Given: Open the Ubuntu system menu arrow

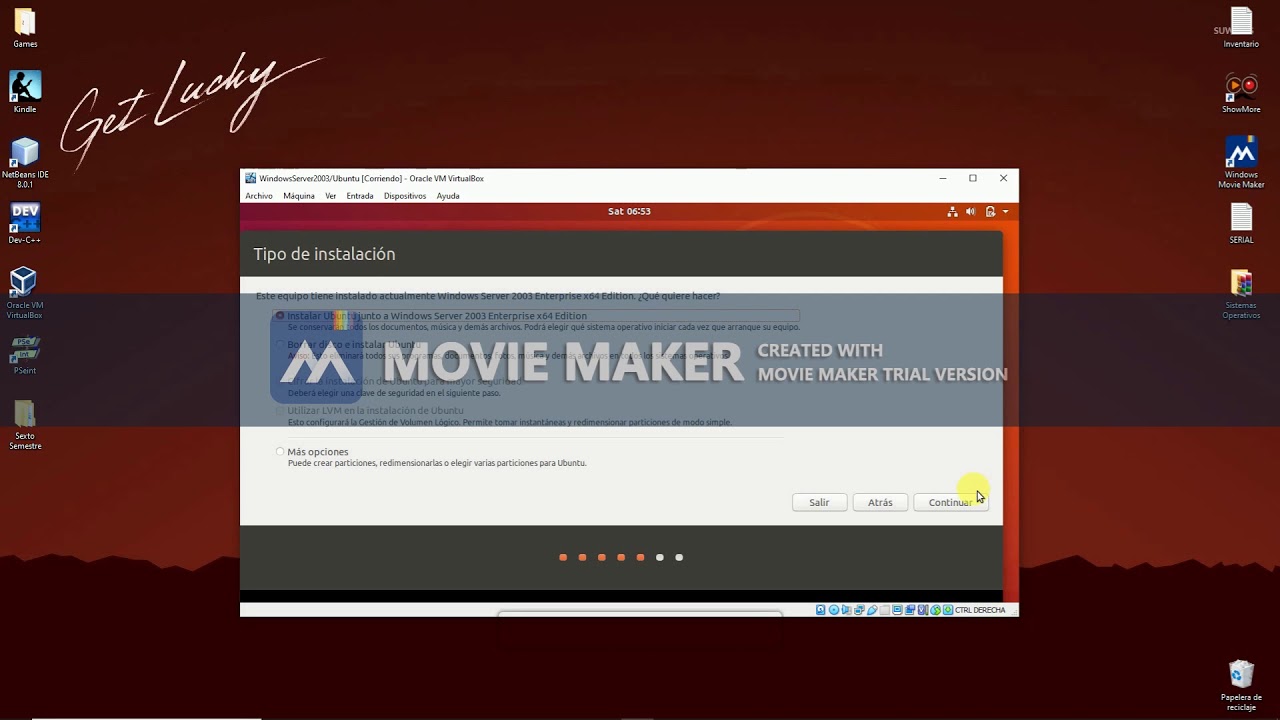Looking at the screenshot, I should [1005, 212].
